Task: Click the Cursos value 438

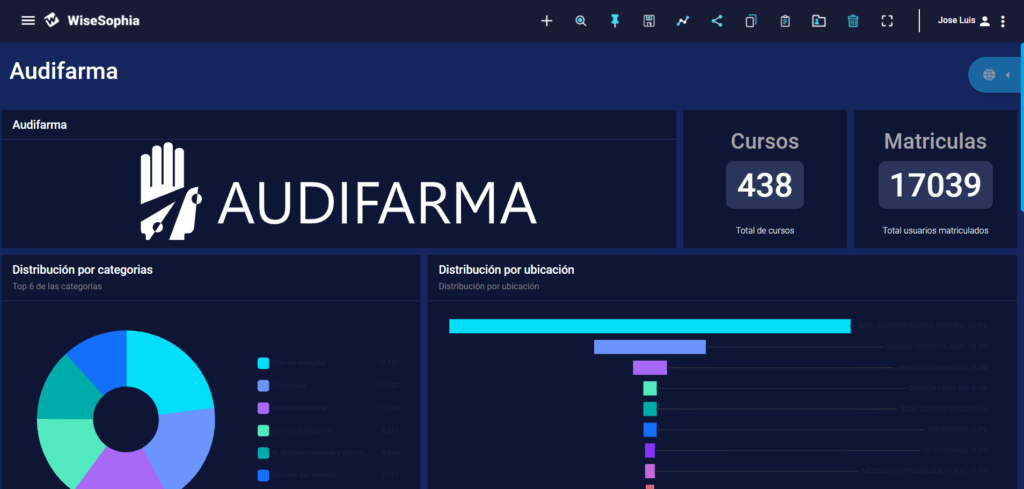Action: coord(765,185)
